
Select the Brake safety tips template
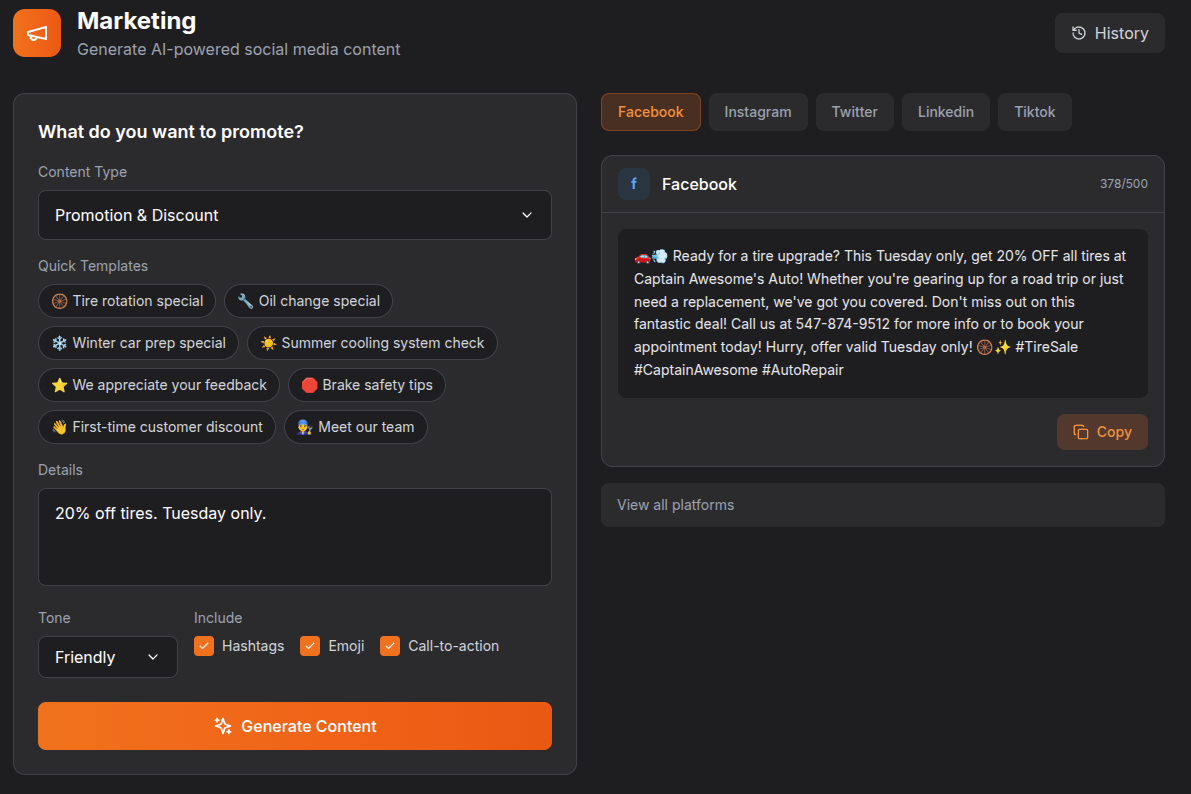[x=367, y=385]
